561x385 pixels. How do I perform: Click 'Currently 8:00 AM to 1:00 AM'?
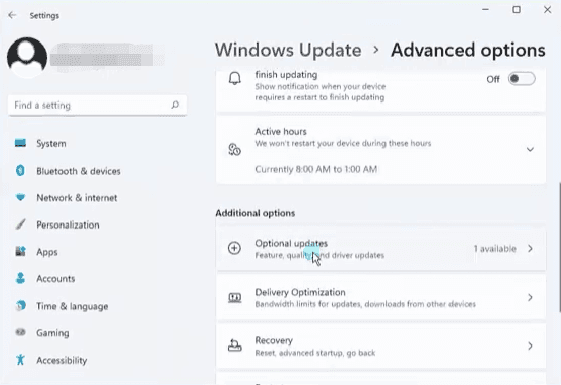316,169
